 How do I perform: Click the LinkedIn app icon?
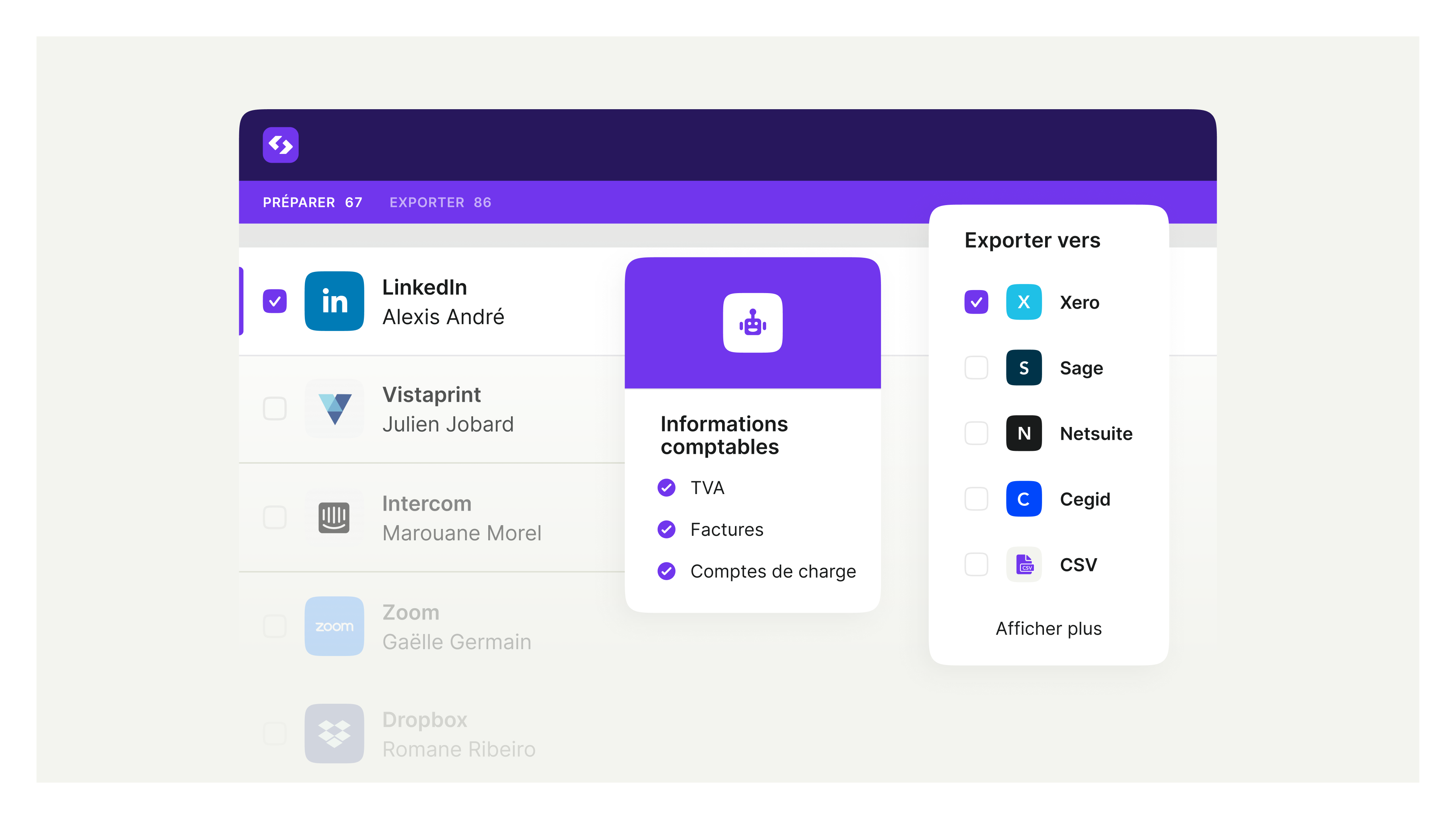[x=334, y=301]
